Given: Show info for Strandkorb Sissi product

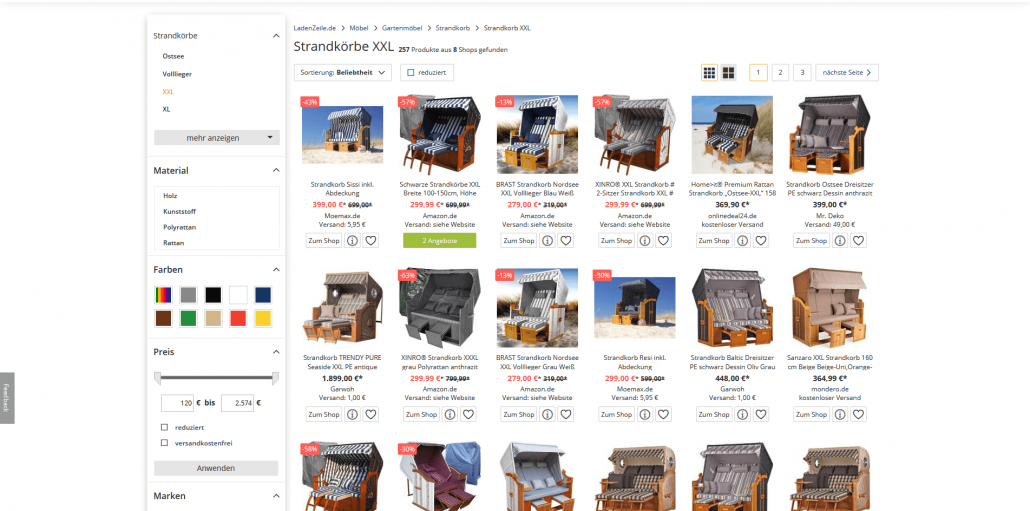Looking at the screenshot, I should pyautogui.click(x=352, y=240).
